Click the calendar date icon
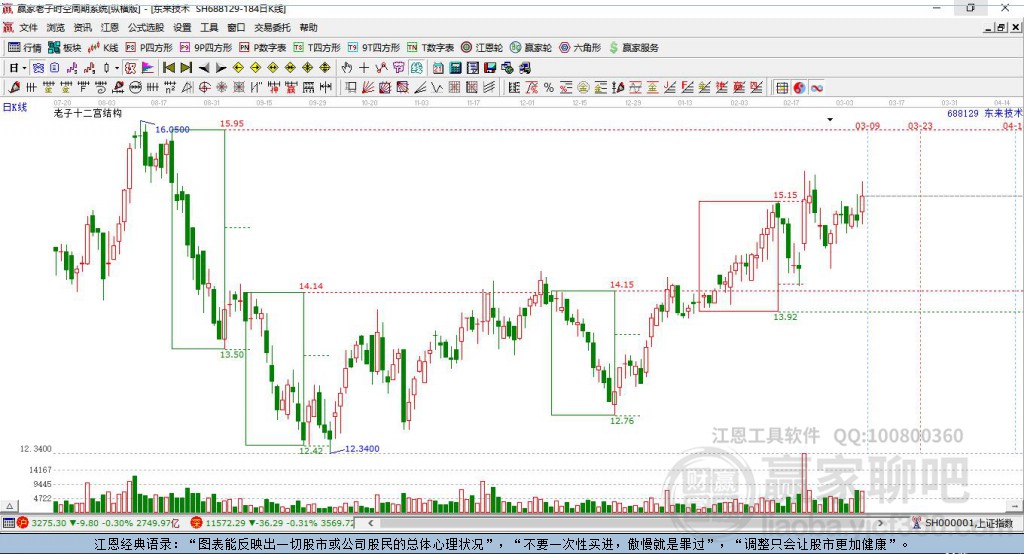This screenshot has width=1024, height=554. tap(438, 68)
